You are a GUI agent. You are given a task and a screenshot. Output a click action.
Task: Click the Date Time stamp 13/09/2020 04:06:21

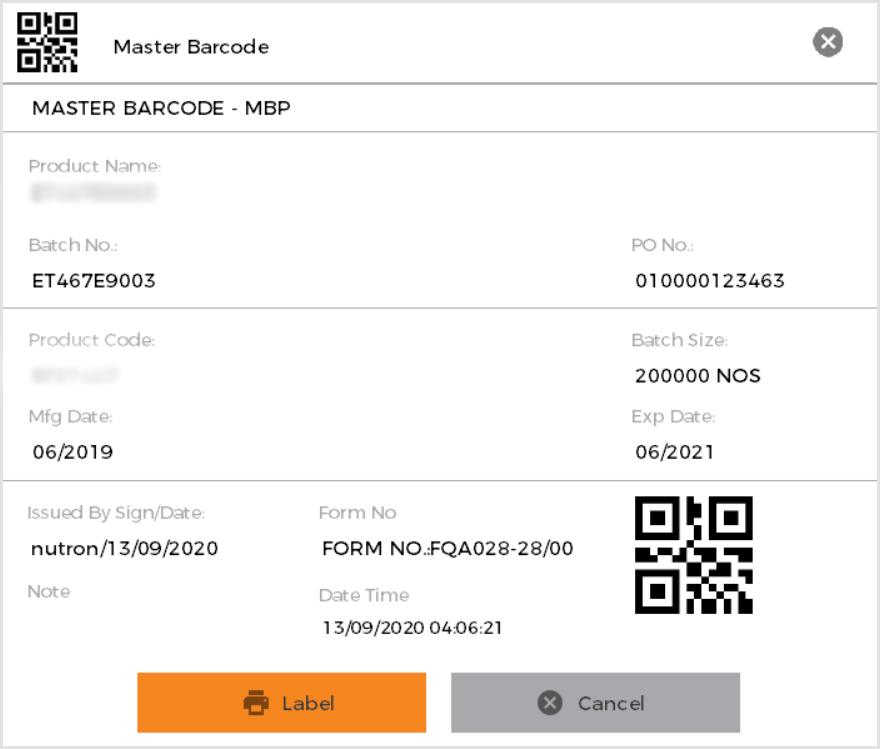pos(413,628)
